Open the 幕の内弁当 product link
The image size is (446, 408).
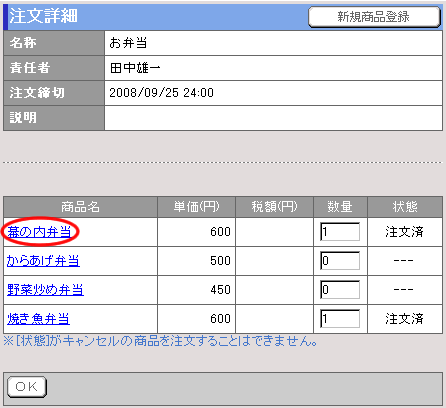(39, 232)
